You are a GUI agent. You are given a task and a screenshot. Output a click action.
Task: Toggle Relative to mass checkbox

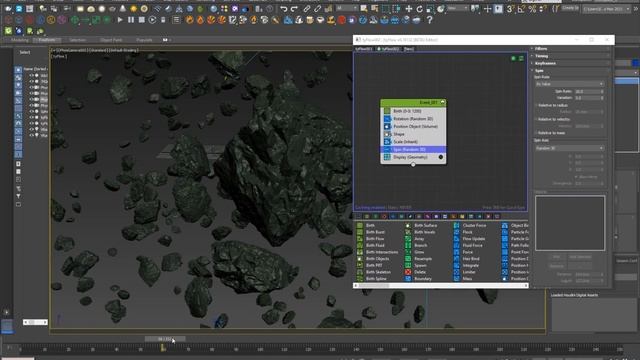point(536,133)
